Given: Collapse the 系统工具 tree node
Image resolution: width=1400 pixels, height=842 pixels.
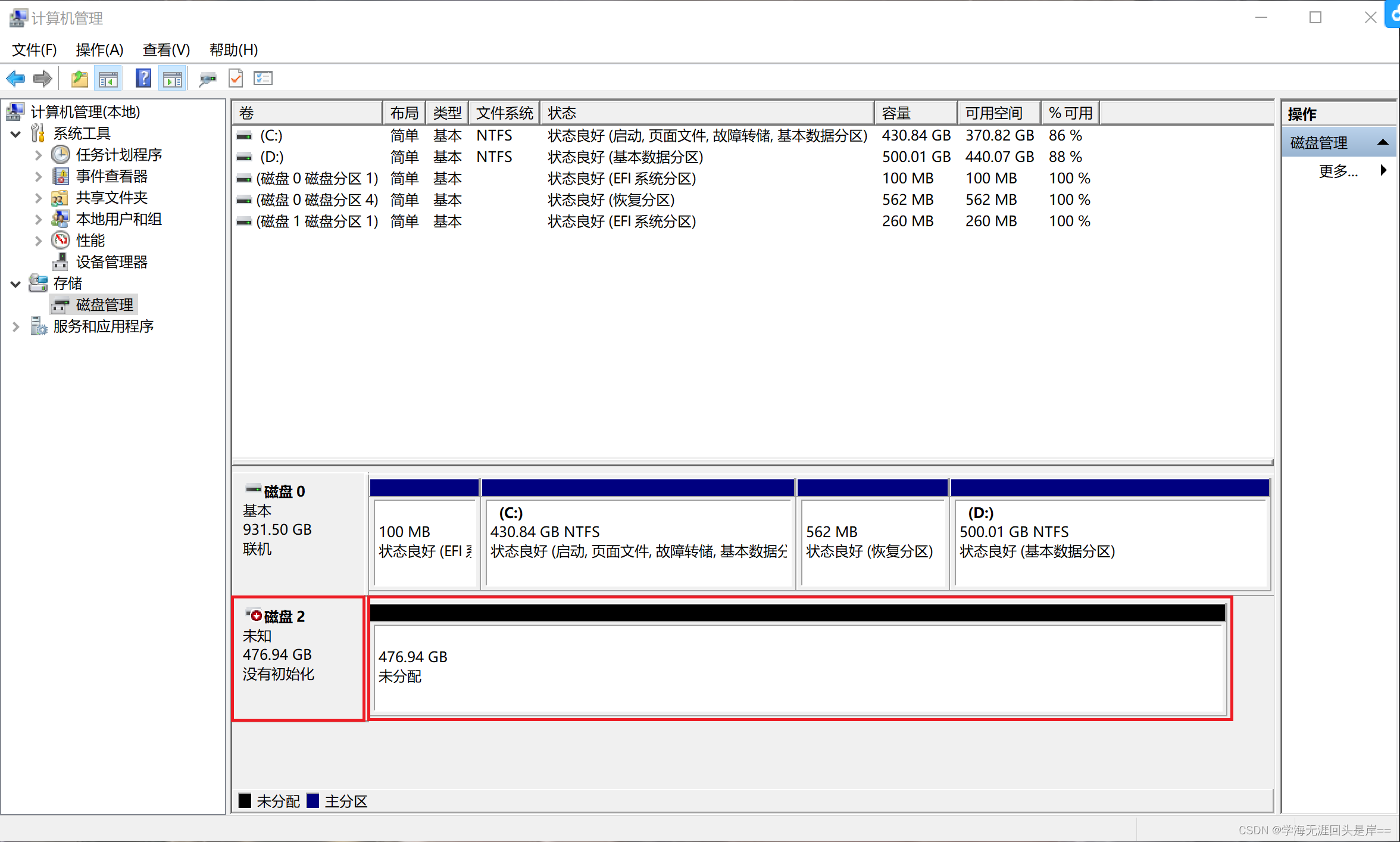Looking at the screenshot, I should 16,134.
